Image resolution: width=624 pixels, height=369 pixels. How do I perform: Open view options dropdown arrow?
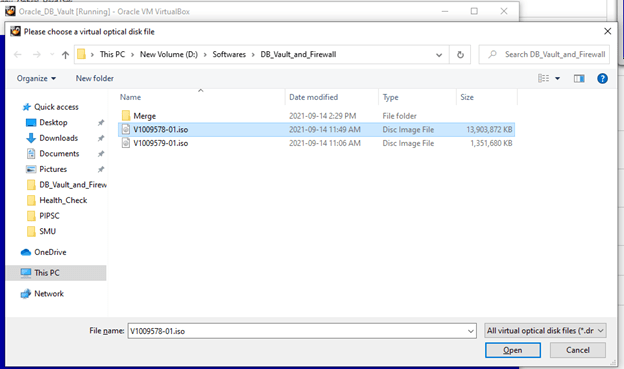(558, 78)
